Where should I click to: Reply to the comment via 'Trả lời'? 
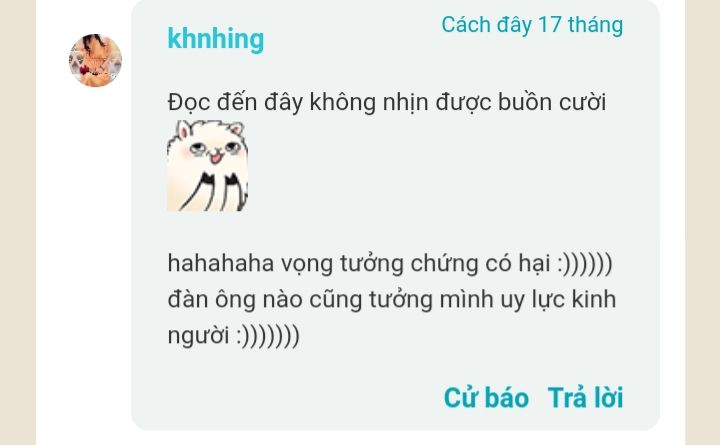coord(585,397)
